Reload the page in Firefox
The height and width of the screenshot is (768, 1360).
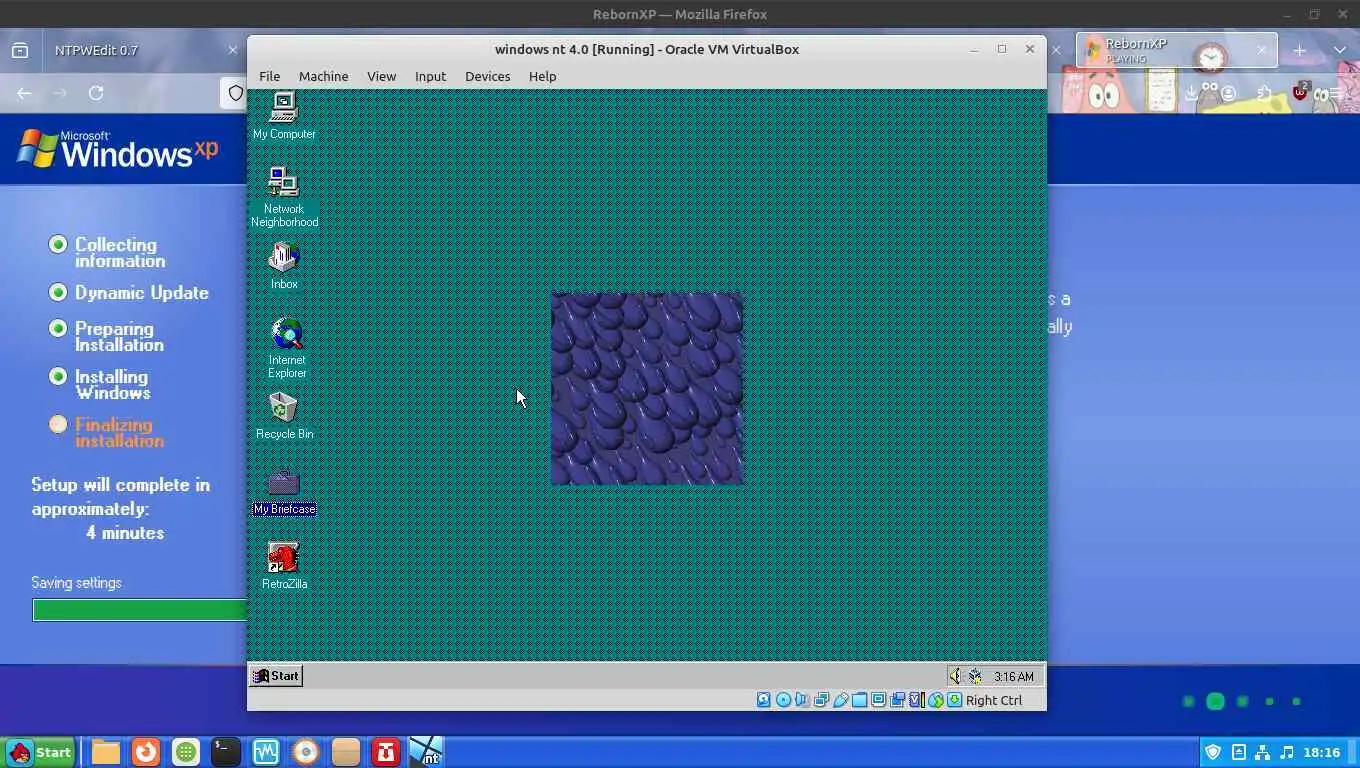tap(96, 93)
